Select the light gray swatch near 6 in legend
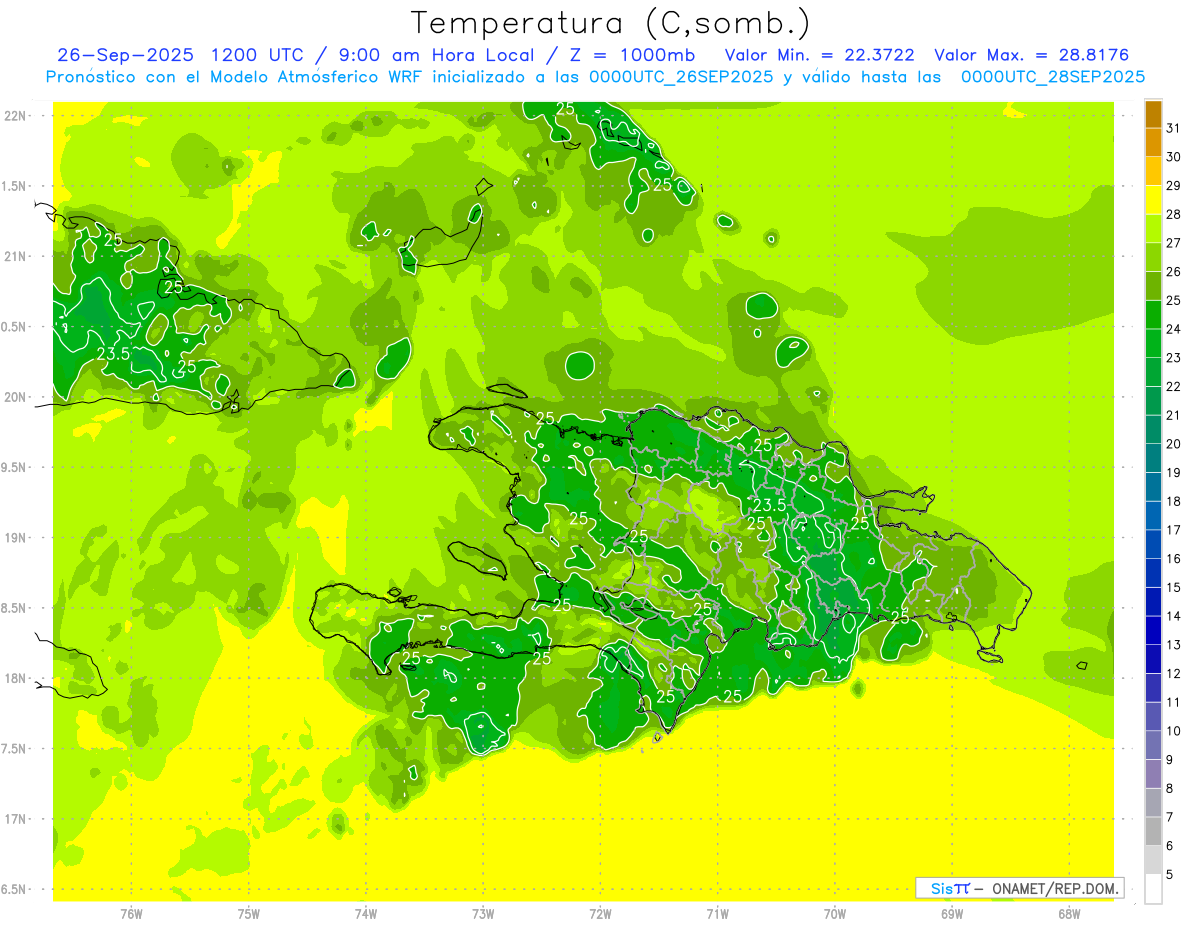The width and height of the screenshot is (1200, 927). click(x=1153, y=860)
